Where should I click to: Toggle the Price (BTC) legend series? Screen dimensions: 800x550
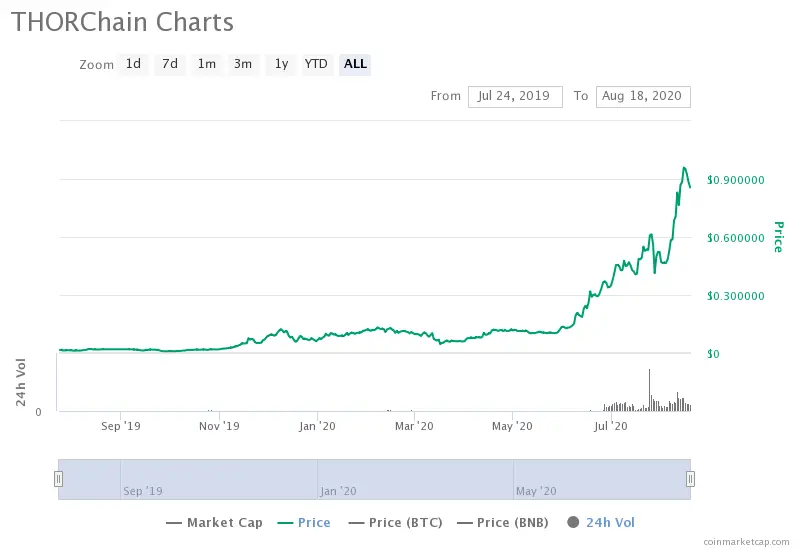[395, 523]
